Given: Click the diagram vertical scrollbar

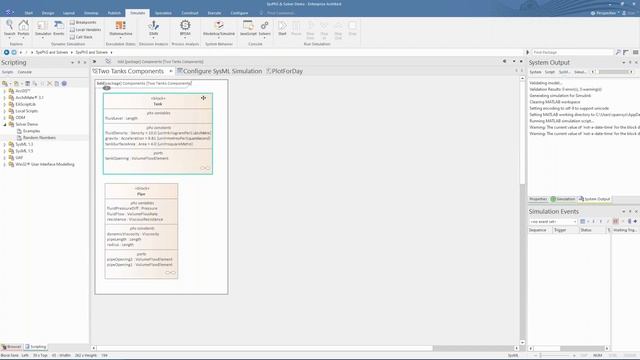Looking at the screenshot, I should (522, 210).
